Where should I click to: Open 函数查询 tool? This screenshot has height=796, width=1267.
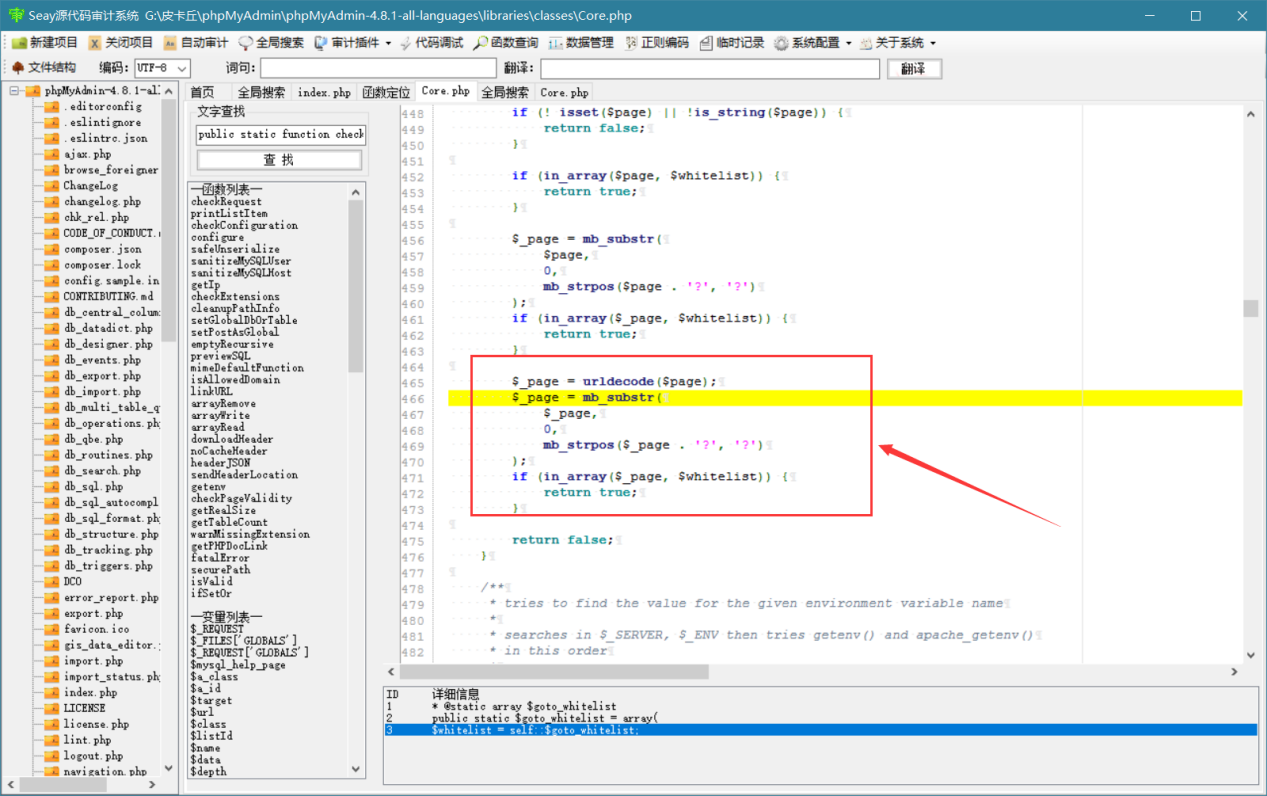(506, 43)
